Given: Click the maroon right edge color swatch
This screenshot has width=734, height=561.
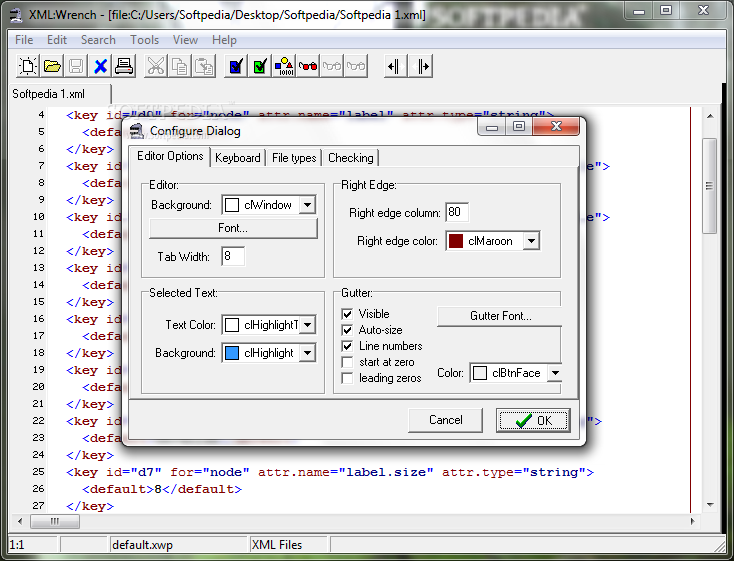Looking at the screenshot, I should click(456, 241).
